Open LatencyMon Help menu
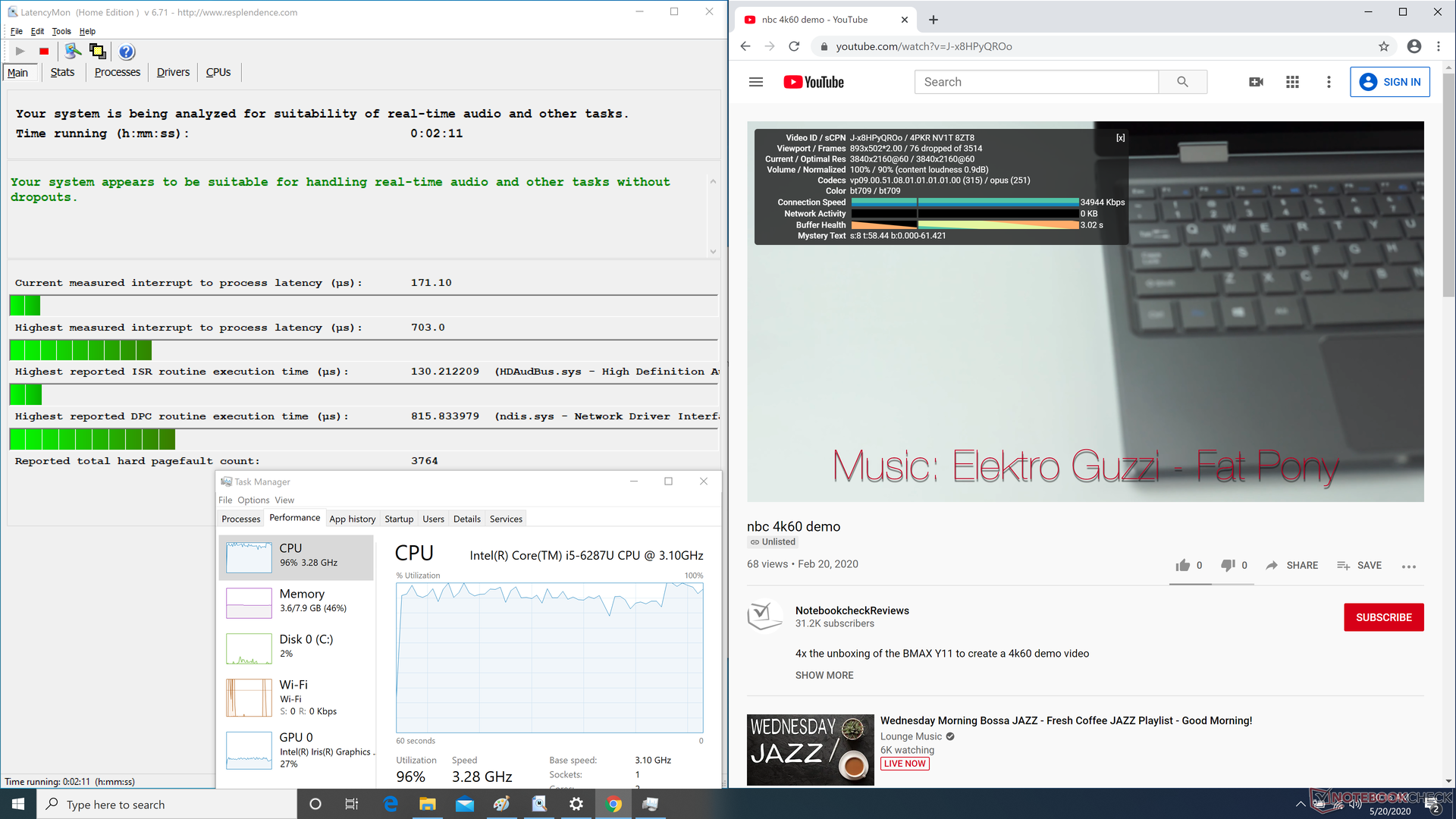This screenshot has height=819, width=1456. 87,31
